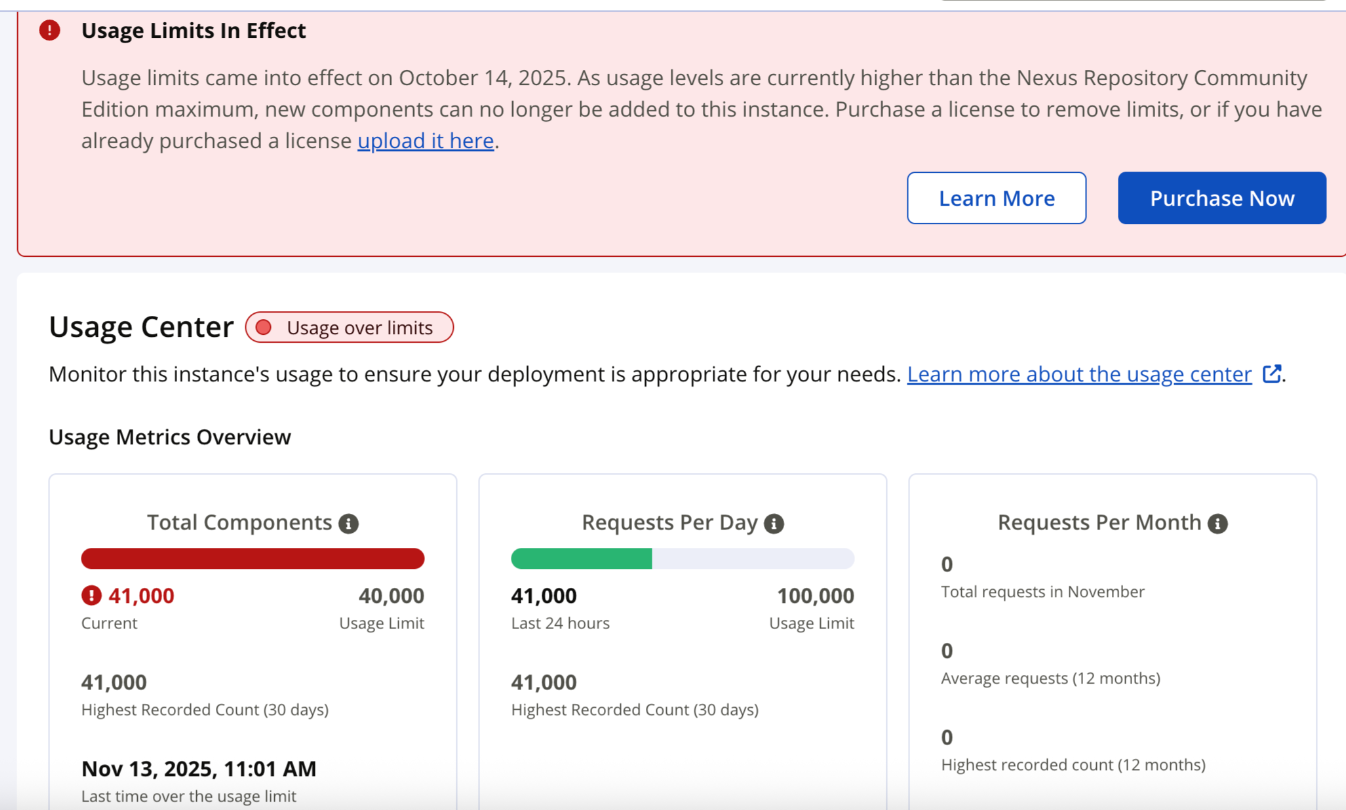
Task: Open the Learn More button
Action: (x=996, y=198)
